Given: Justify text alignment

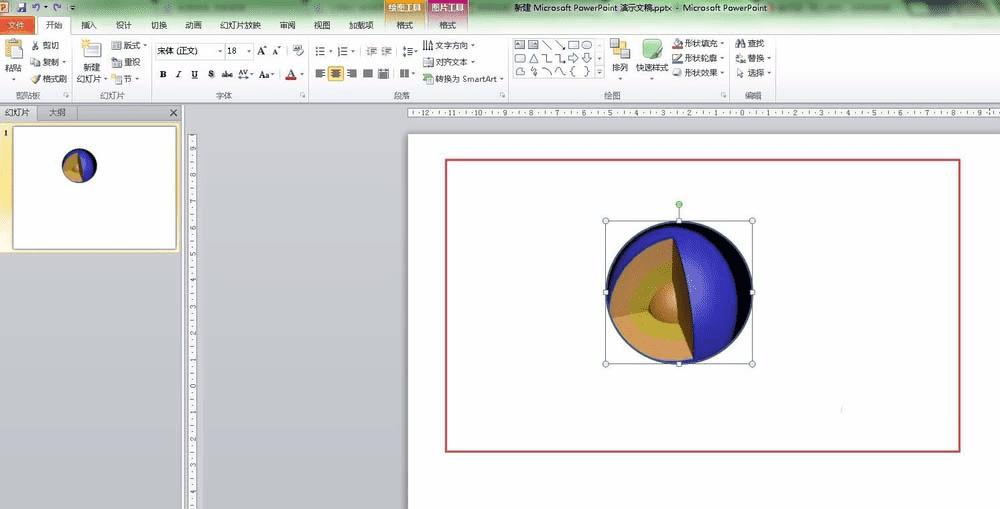Looking at the screenshot, I should (x=368, y=74).
